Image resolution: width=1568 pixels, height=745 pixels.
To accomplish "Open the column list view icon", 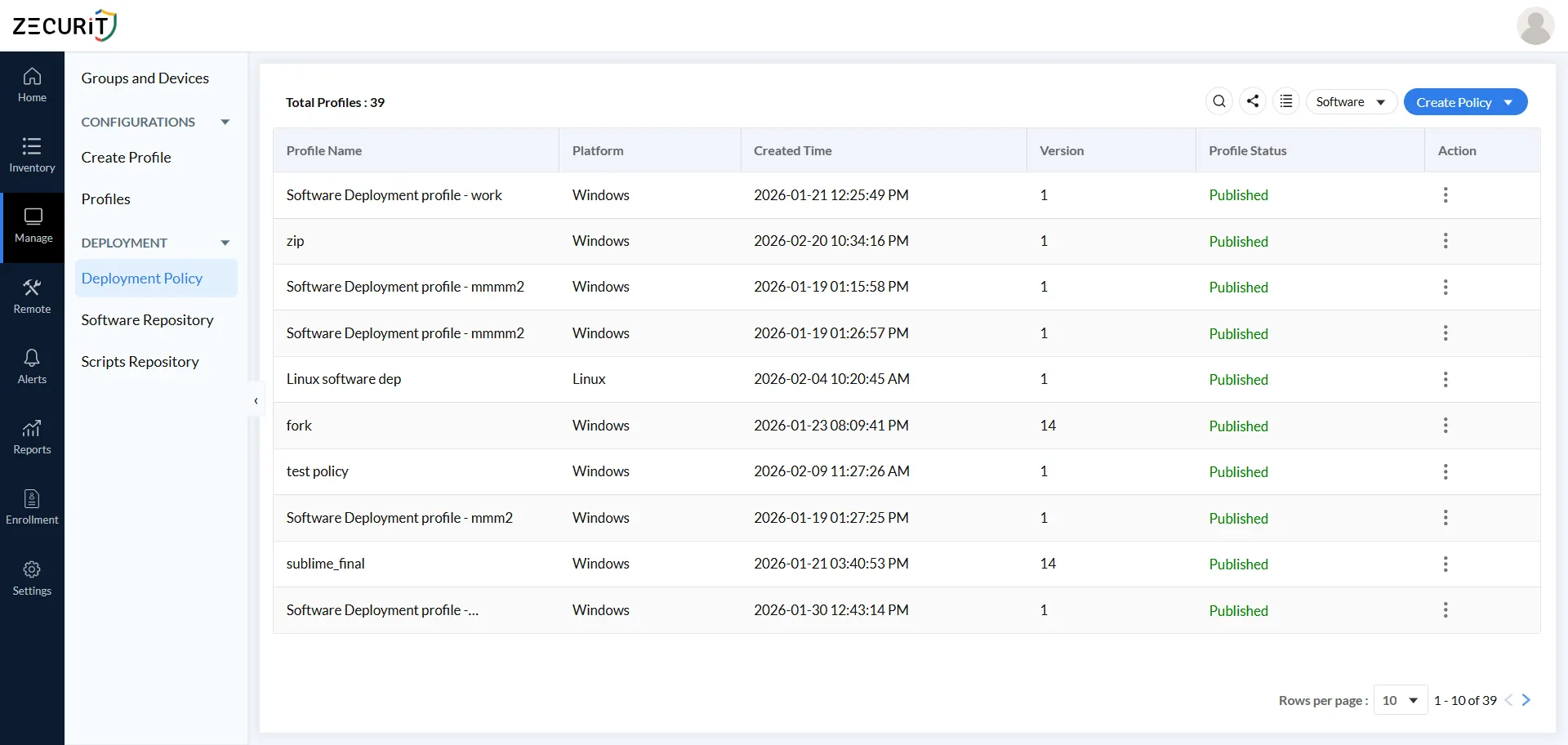I will point(1286,101).
